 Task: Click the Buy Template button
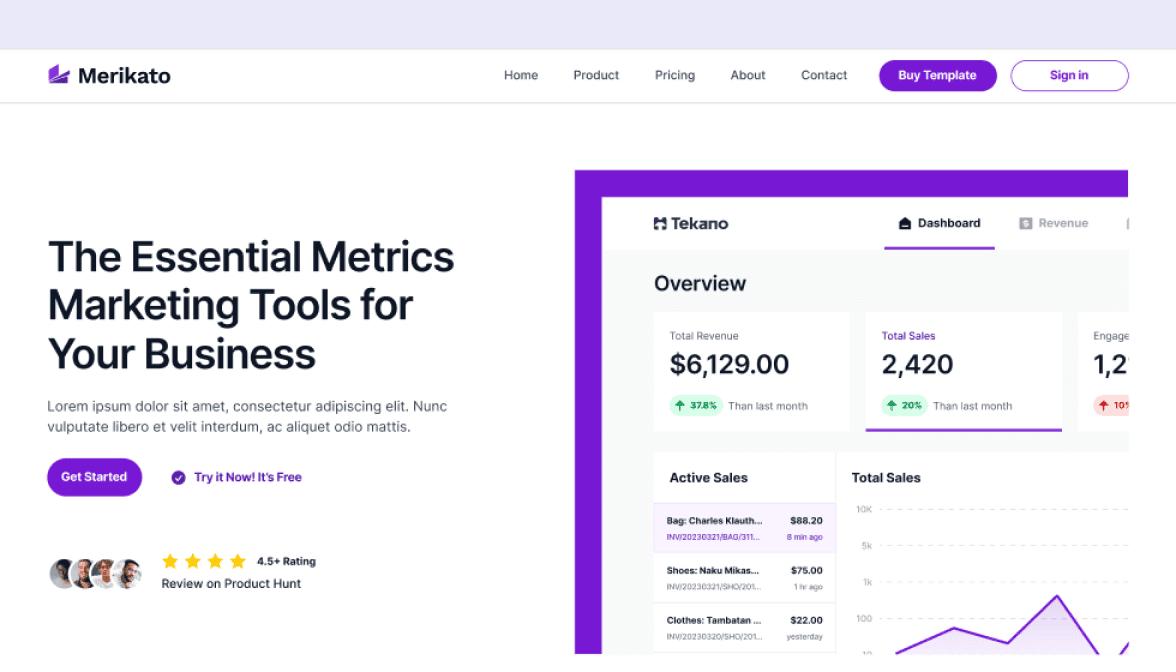coord(937,75)
